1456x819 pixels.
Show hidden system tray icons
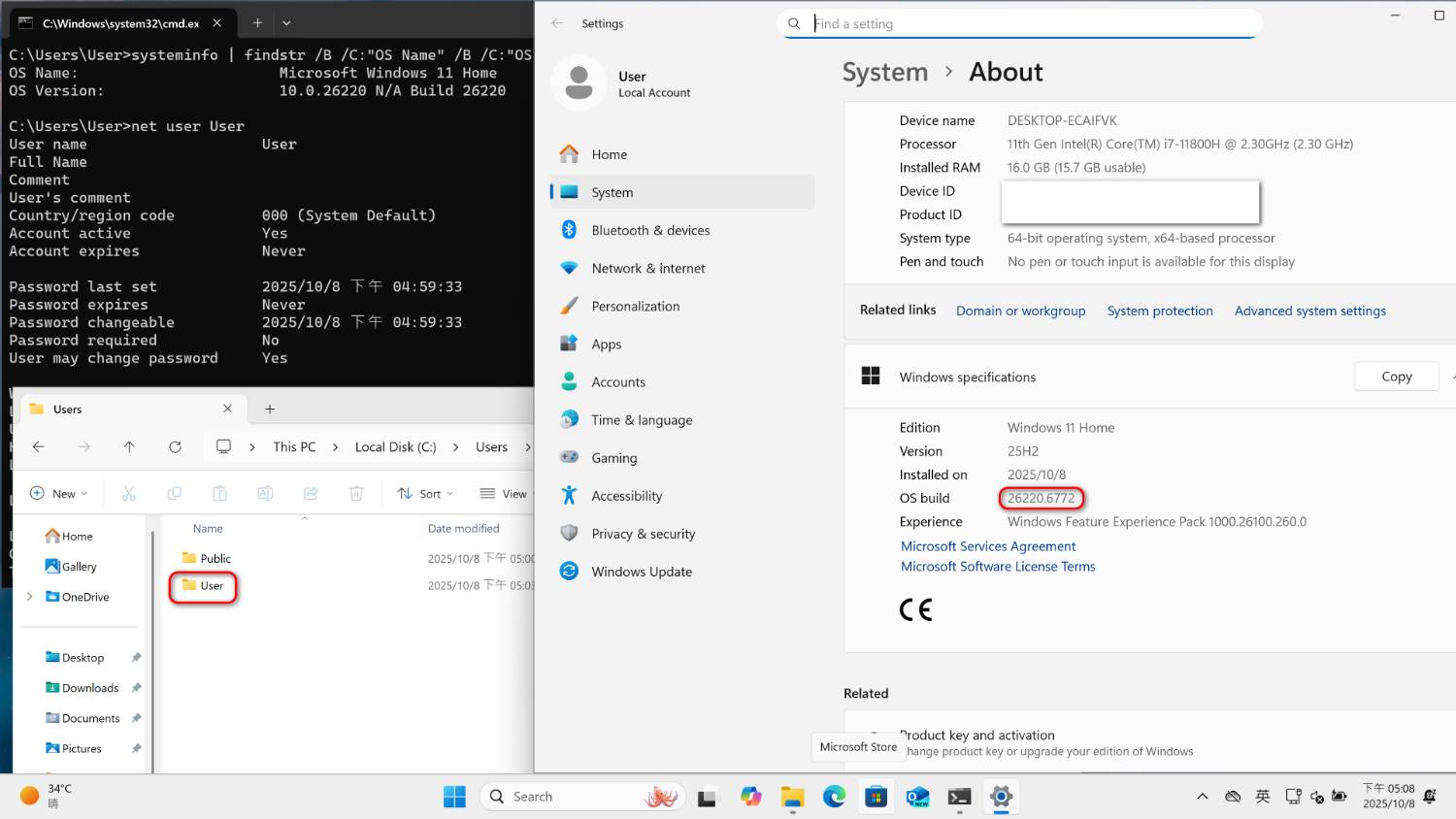tap(1202, 797)
